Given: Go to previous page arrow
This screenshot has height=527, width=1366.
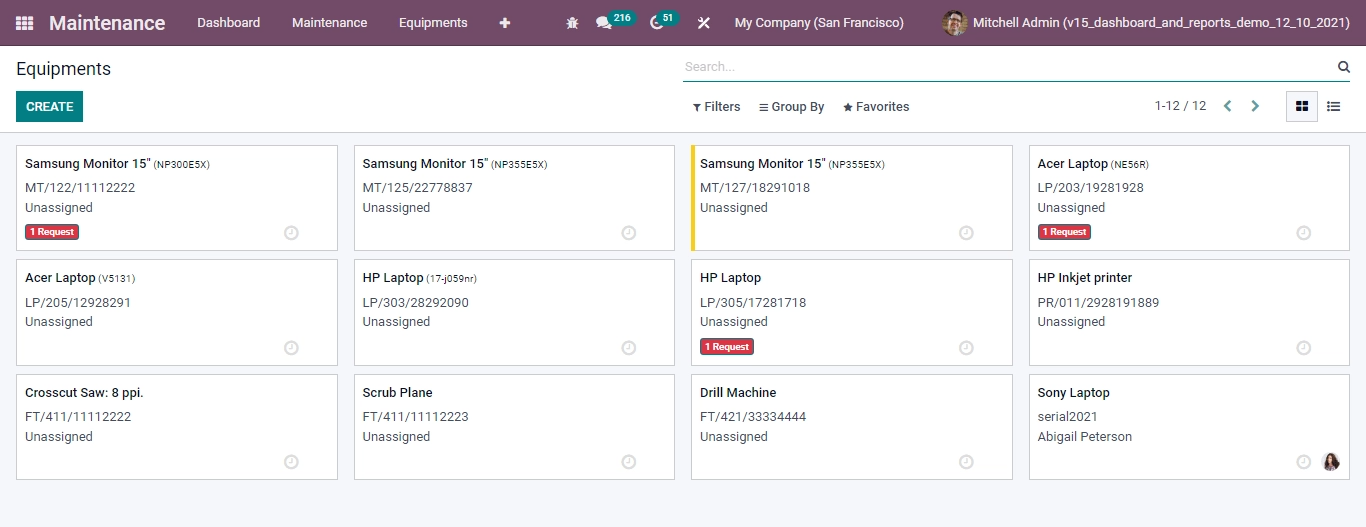Looking at the screenshot, I should click(x=1228, y=106).
